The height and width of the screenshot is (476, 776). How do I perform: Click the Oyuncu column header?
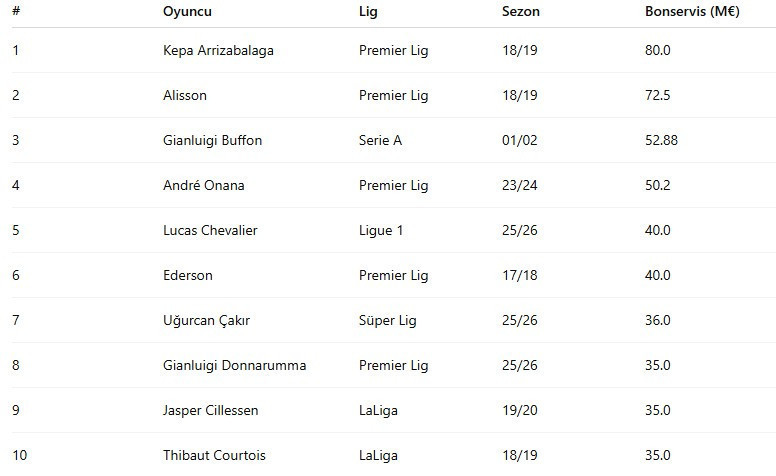tap(187, 12)
